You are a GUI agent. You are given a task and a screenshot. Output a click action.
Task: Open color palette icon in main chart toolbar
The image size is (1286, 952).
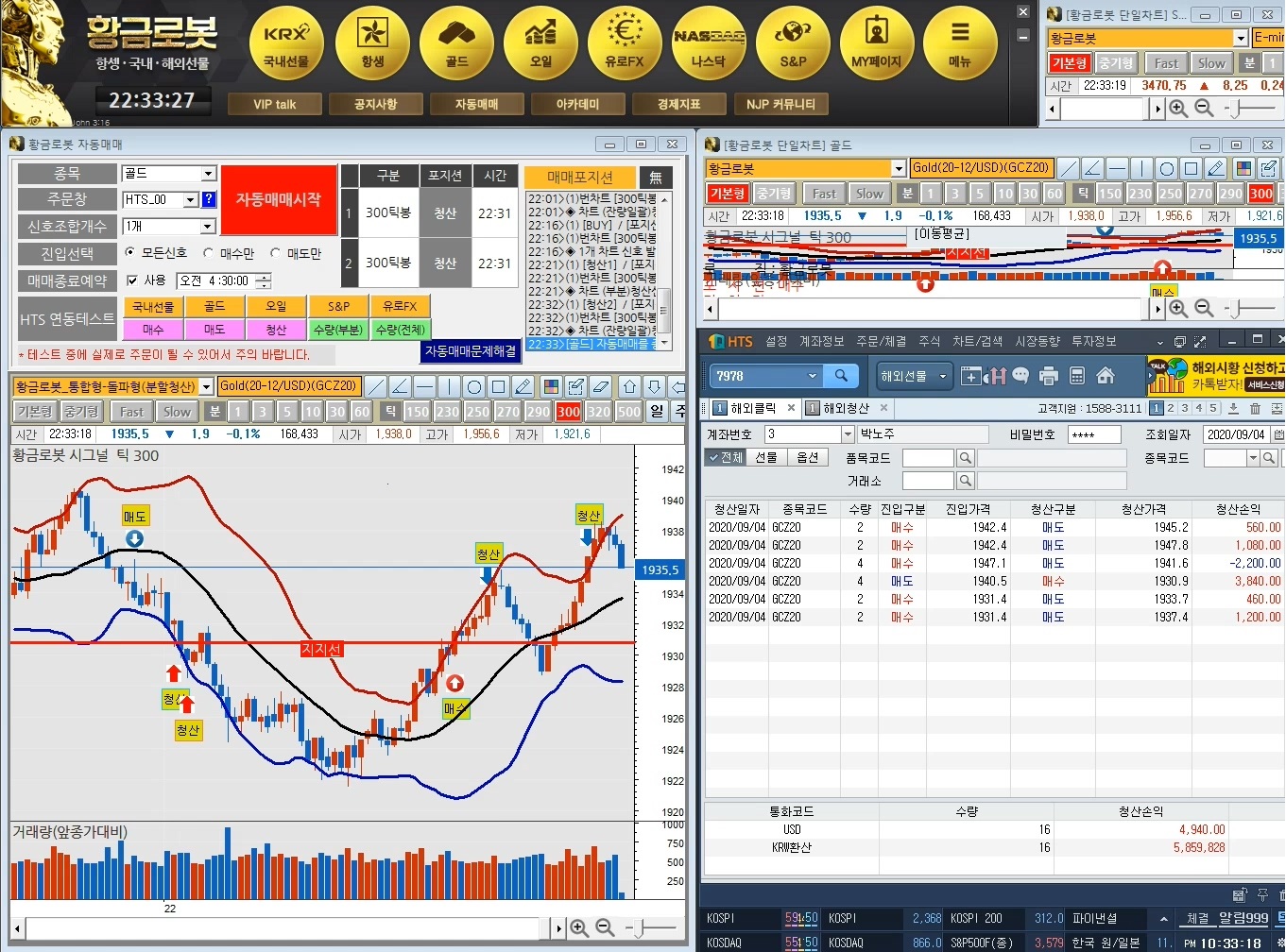pyautogui.click(x=551, y=386)
